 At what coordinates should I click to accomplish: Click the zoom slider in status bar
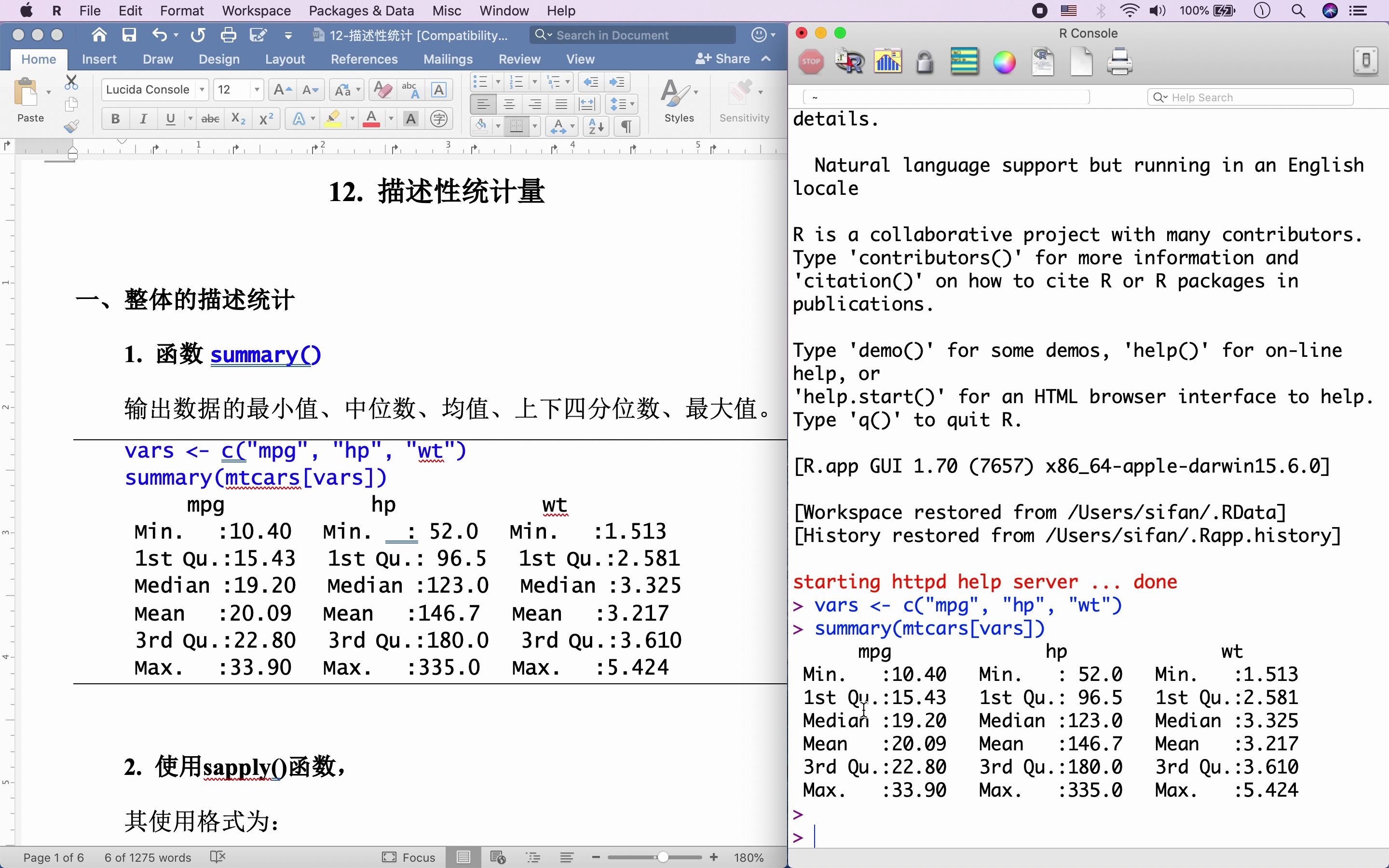tap(662, 857)
